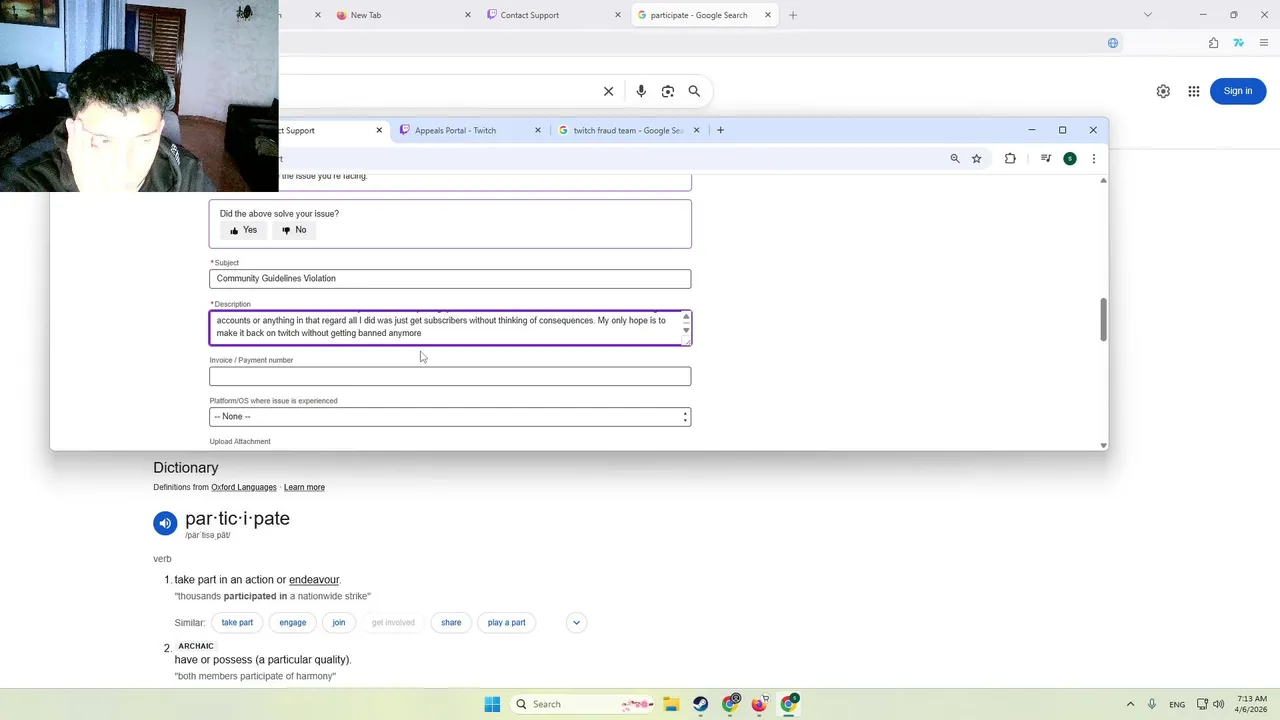
Task: Open the taskbar clock and date
Action: tap(1251, 704)
